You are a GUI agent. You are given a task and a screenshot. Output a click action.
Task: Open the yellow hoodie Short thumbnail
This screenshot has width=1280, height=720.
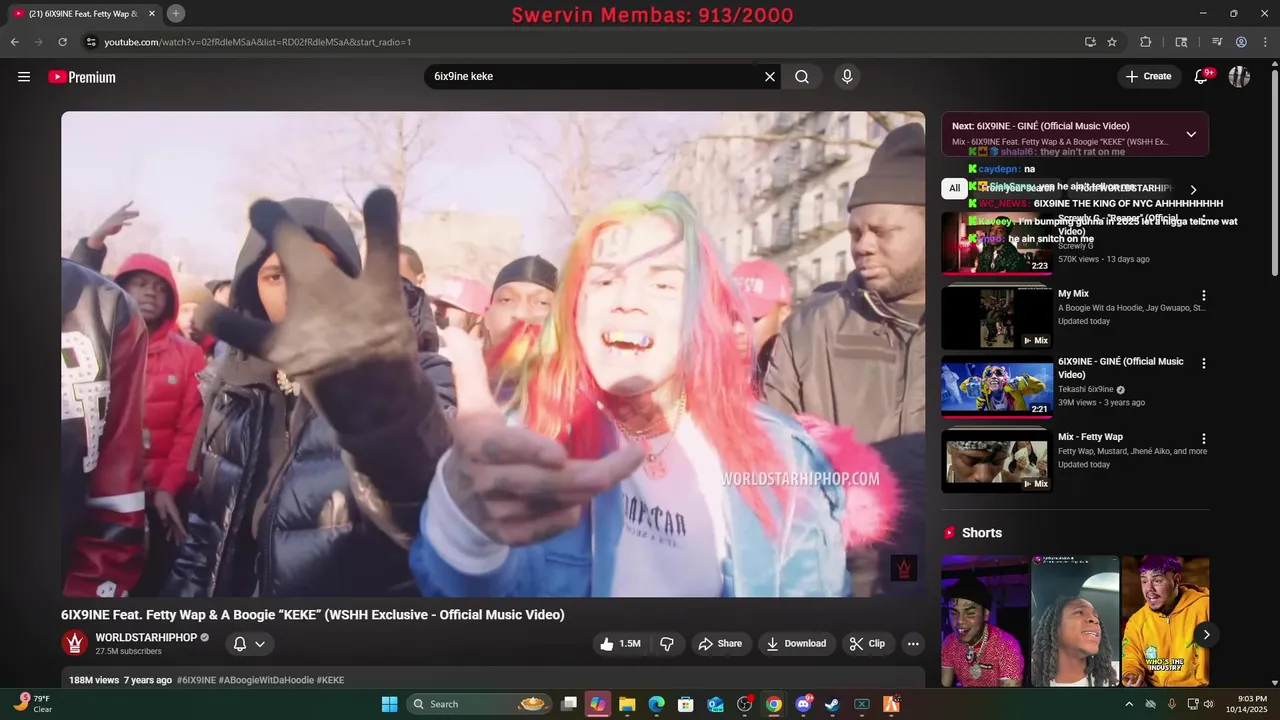pos(1165,621)
